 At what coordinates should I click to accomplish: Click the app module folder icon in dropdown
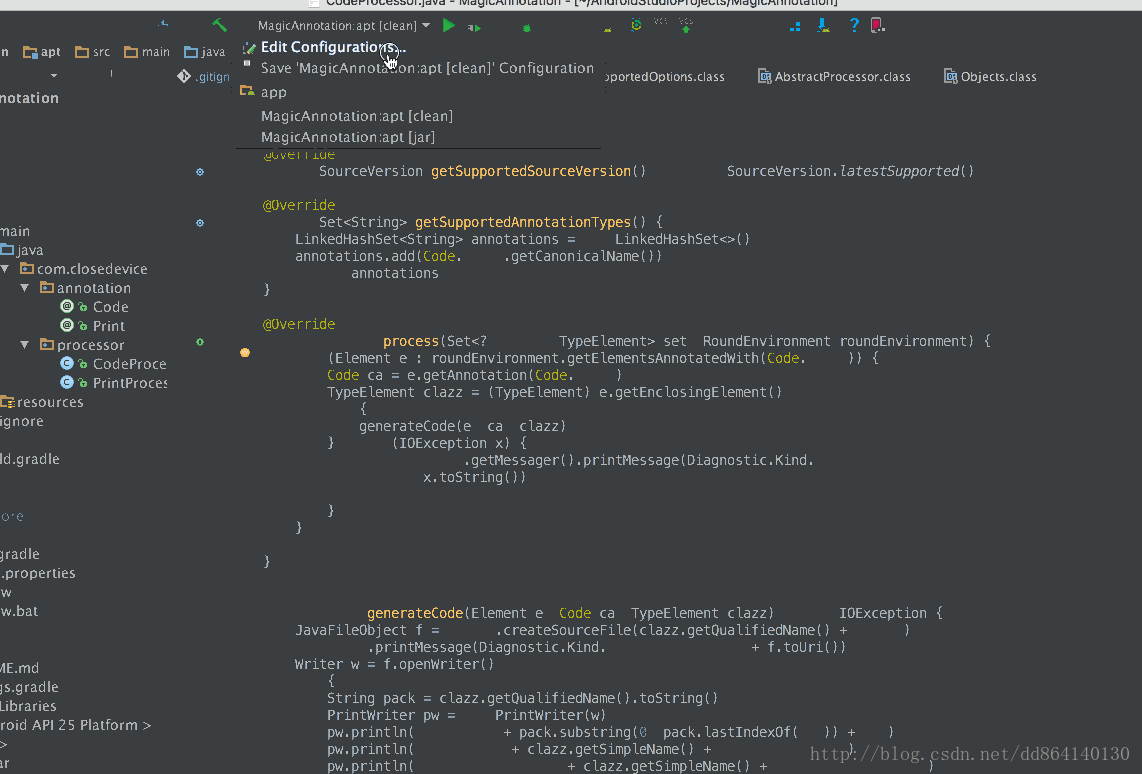tap(247, 91)
